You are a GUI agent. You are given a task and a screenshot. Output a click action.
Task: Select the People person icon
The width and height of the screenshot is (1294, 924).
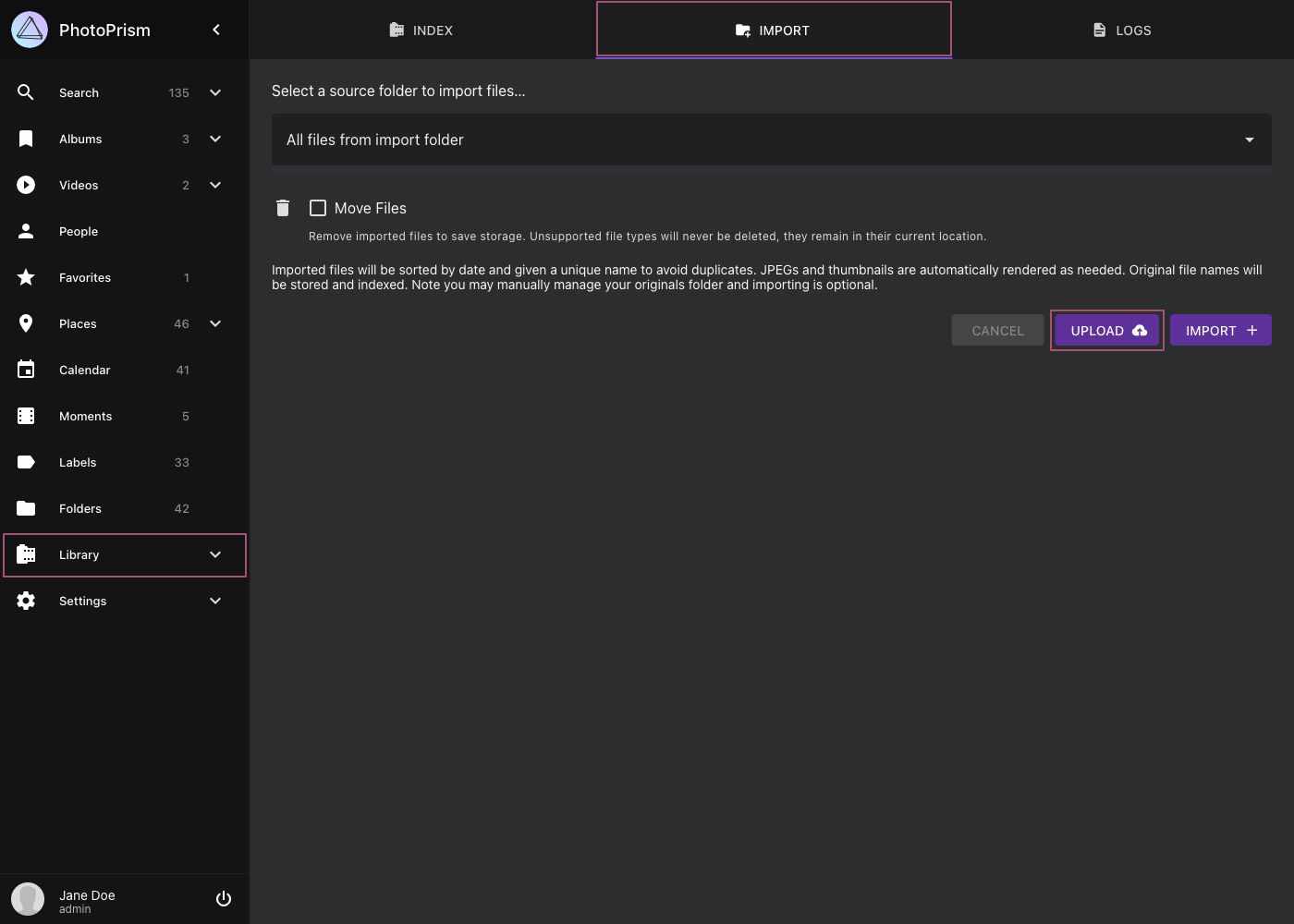[x=26, y=231]
